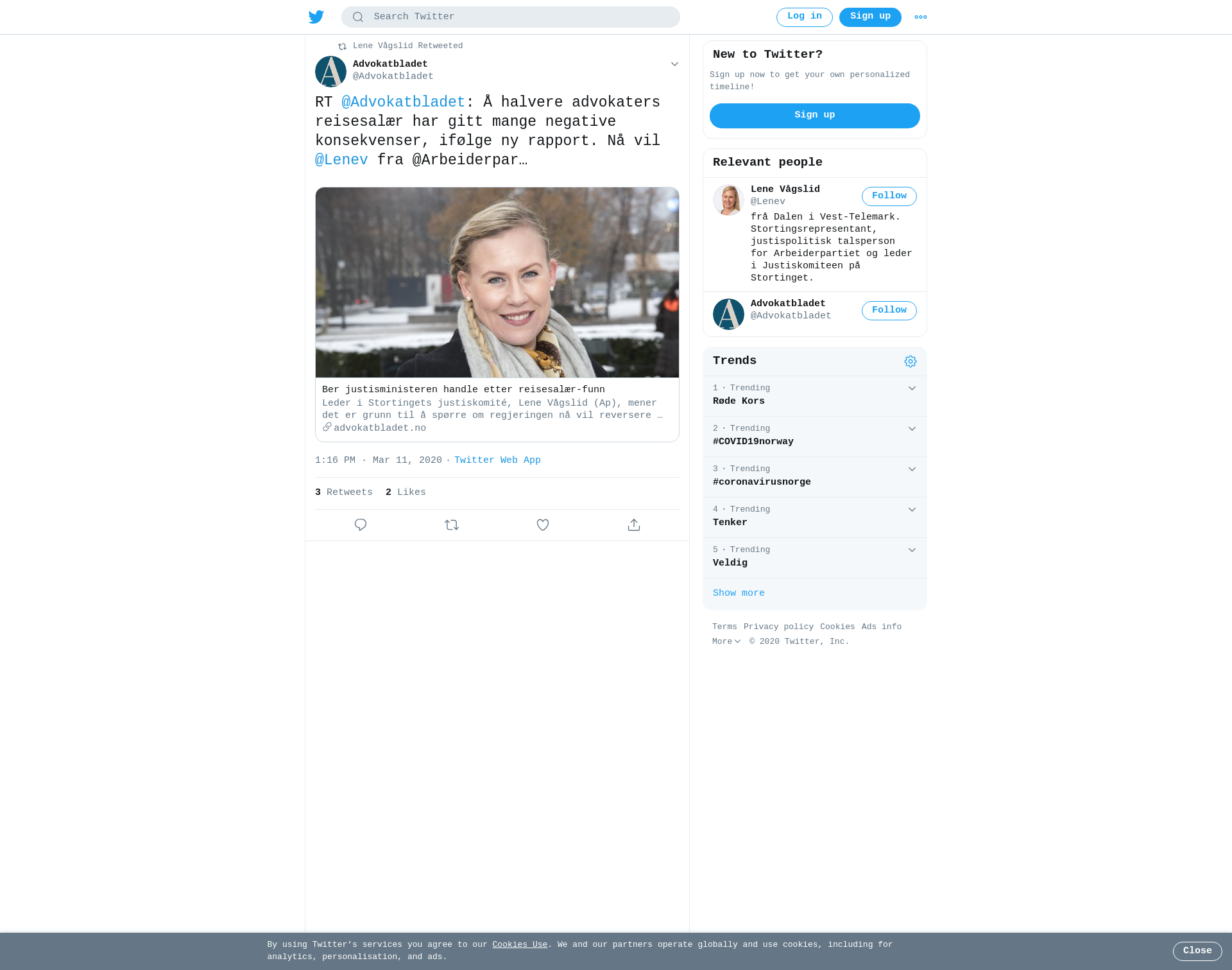Open the Ads info footer link
This screenshot has width=1232, height=970.
click(x=882, y=627)
